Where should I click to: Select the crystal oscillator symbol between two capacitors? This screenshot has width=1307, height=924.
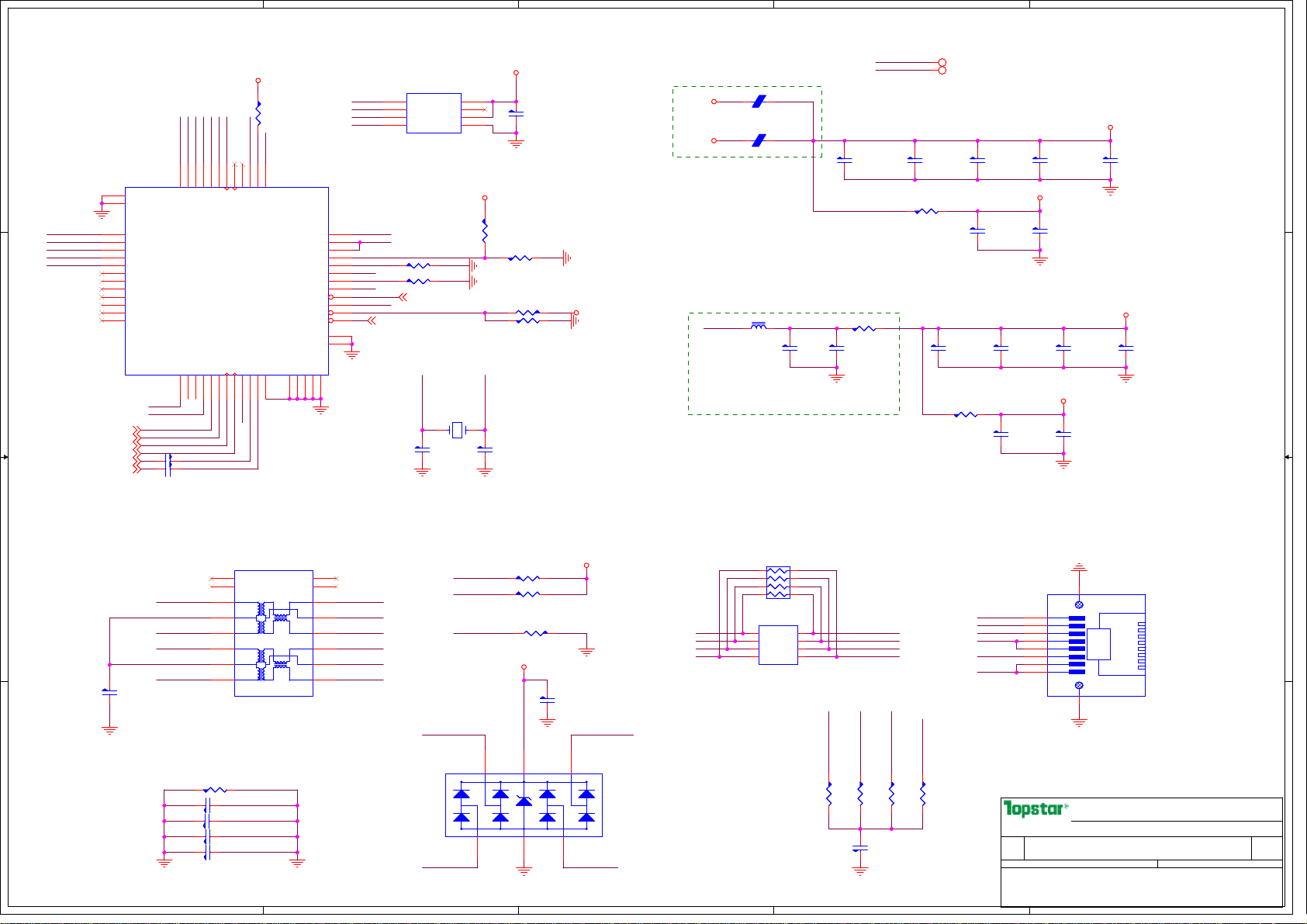tap(458, 430)
